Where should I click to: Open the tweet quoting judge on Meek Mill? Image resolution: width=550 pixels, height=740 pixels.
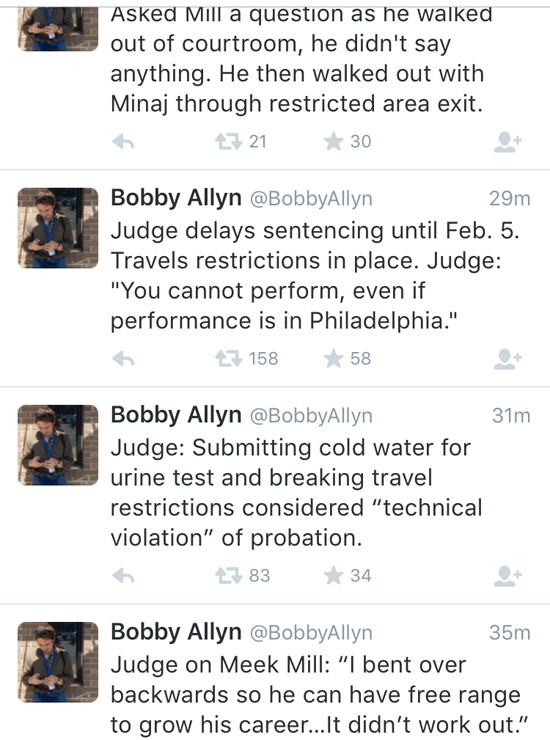(x=319, y=695)
